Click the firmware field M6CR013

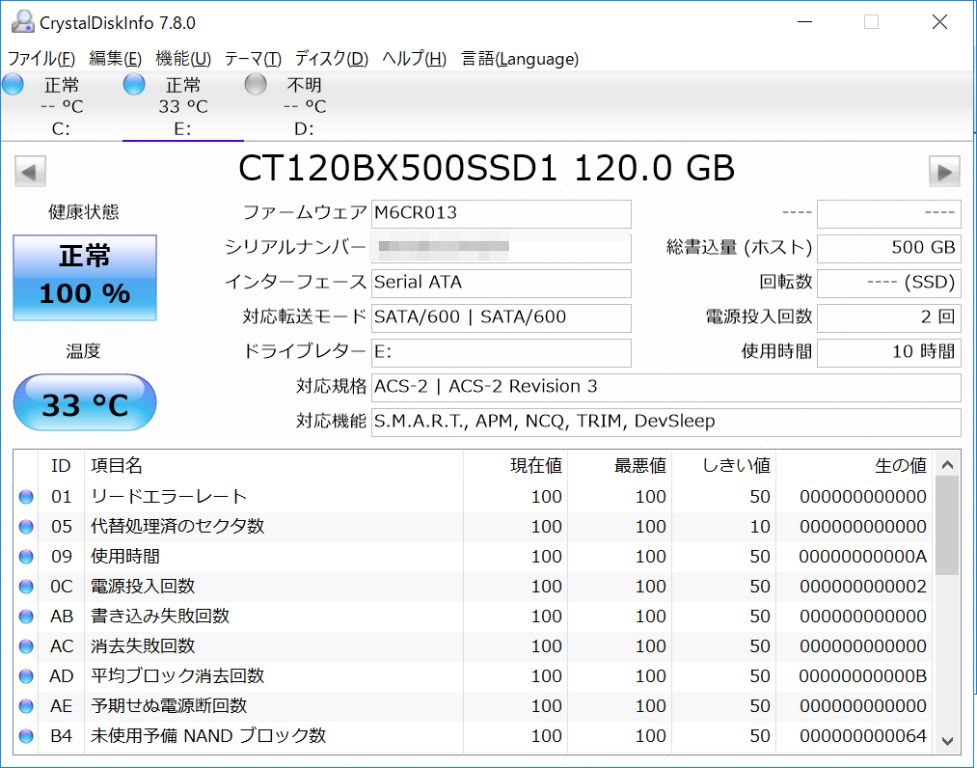point(501,214)
